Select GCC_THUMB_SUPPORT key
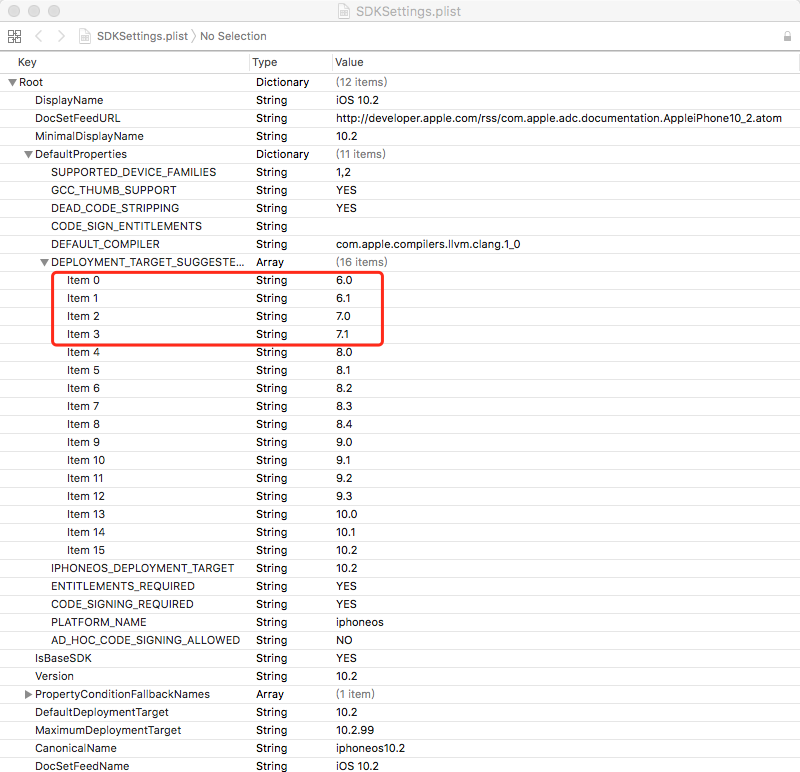Screen dimensions: 800x772 click(114, 190)
